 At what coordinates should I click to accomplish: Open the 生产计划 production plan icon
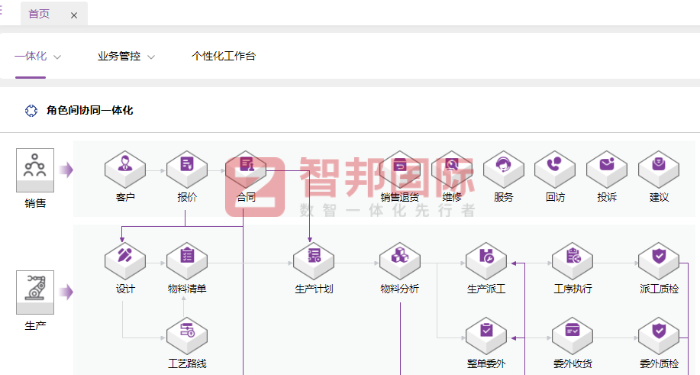tap(313, 261)
